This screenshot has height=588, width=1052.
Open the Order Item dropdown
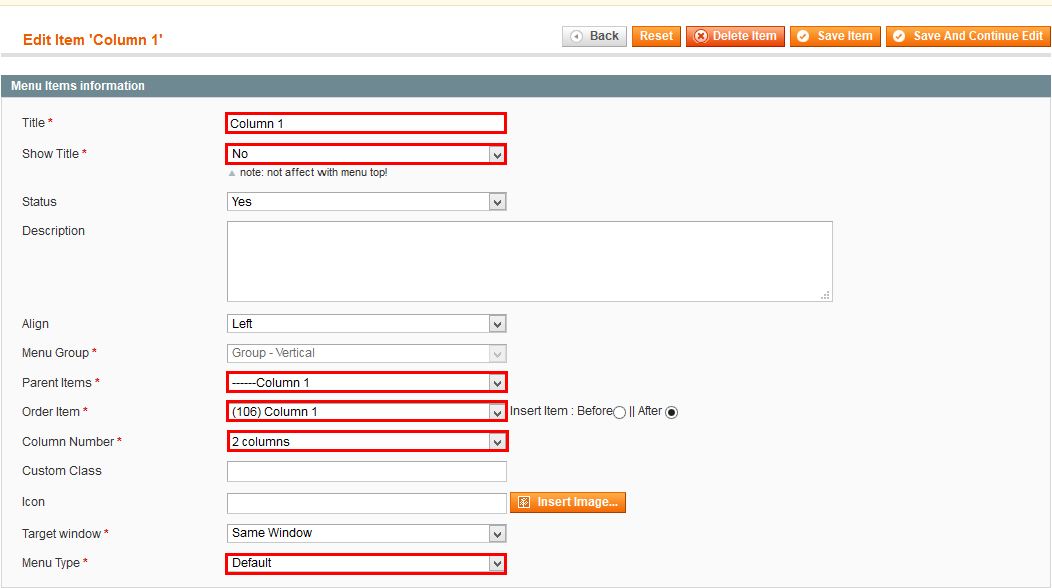[x=366, y=411]
